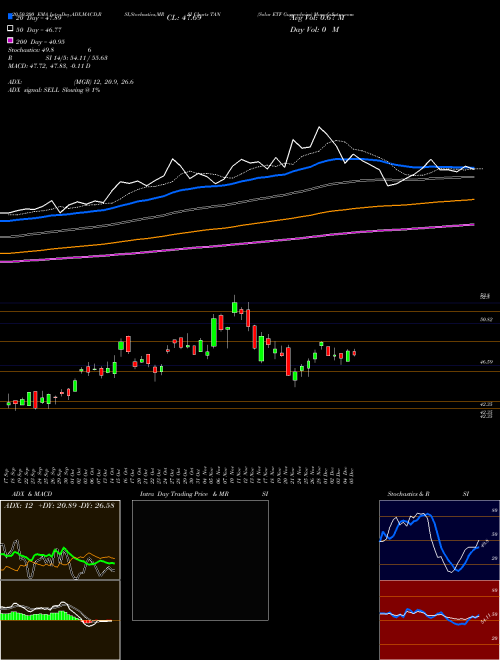Click the 'Day Vol: 0 M' text
The height and width of the screenshot is (660, 500).
(314, 30)
